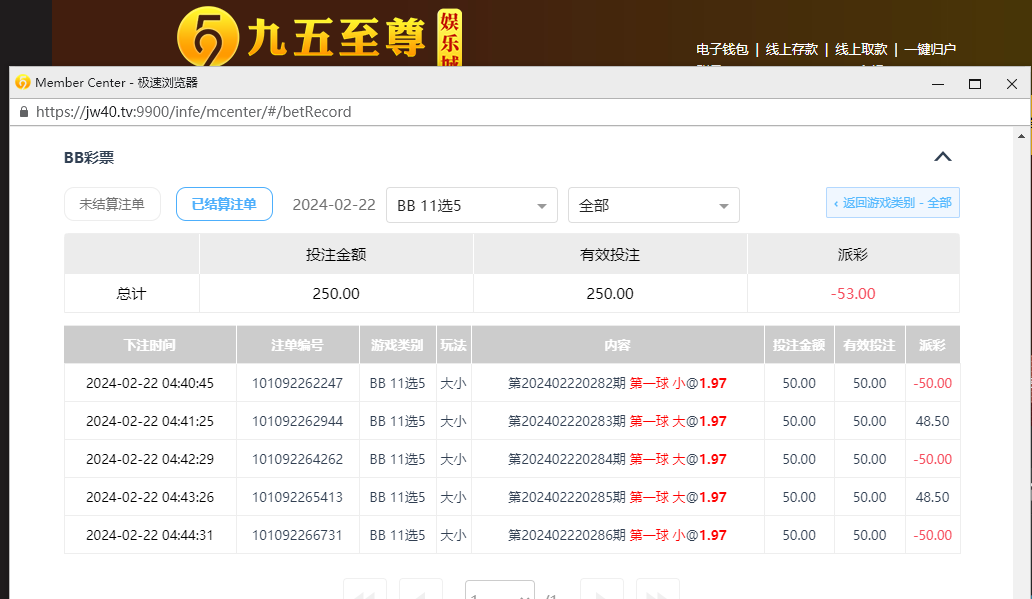Viewport: 1032px width, 599px height.
Task: Go to the next page of records
Action: point(601,591)
